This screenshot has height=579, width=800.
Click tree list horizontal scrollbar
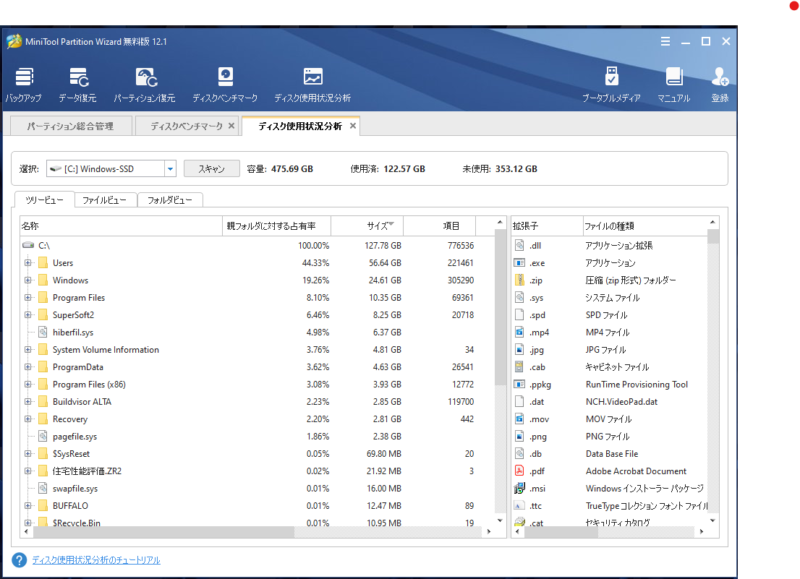tap(163, 532)
